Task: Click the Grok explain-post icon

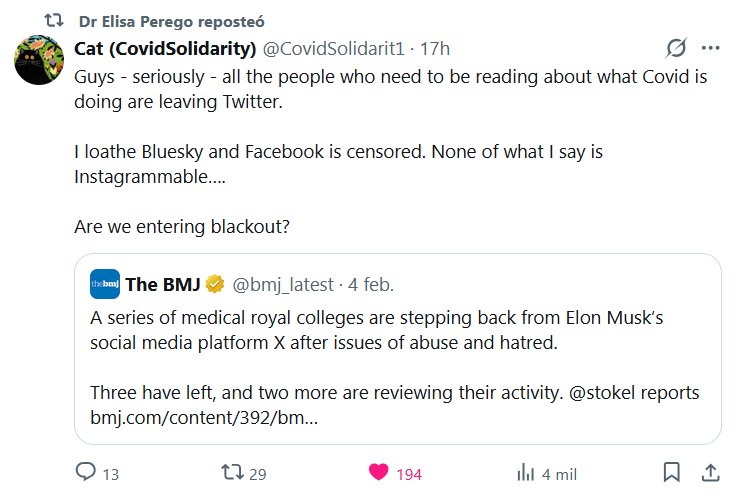Action: pyautogui.click(x=677, y=48)
